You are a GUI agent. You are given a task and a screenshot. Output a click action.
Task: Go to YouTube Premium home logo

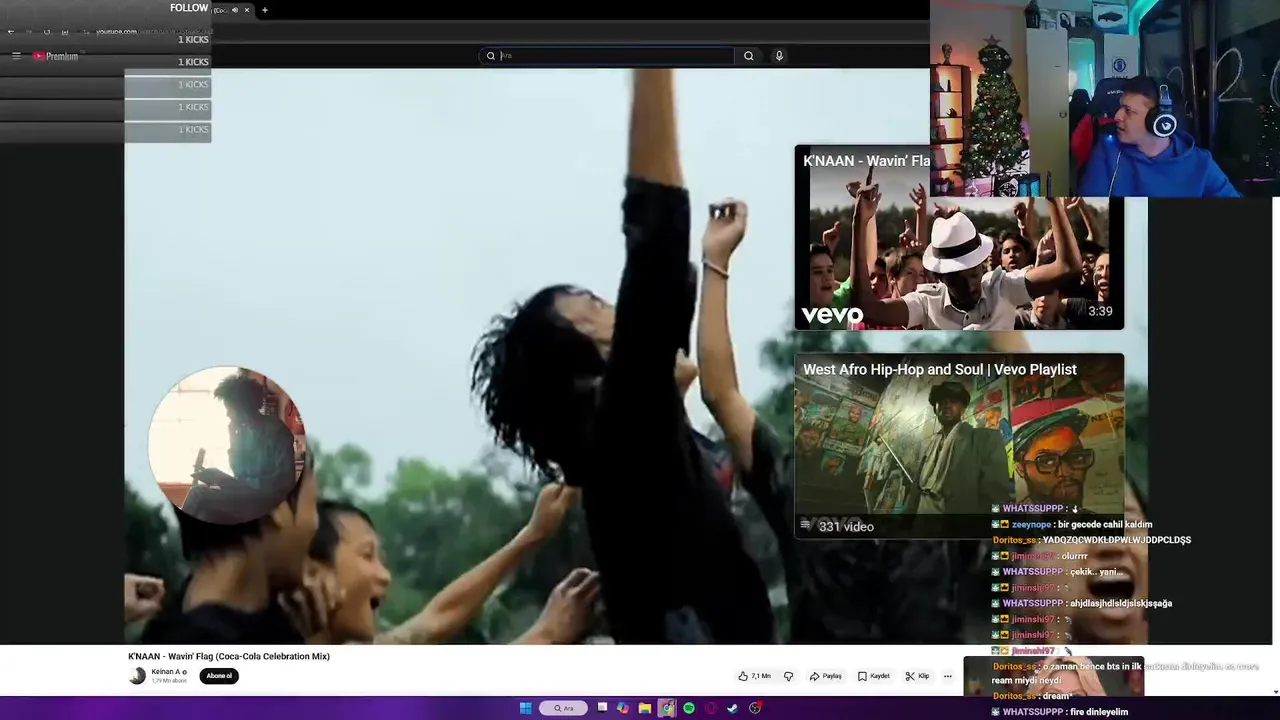click(55, 56)
